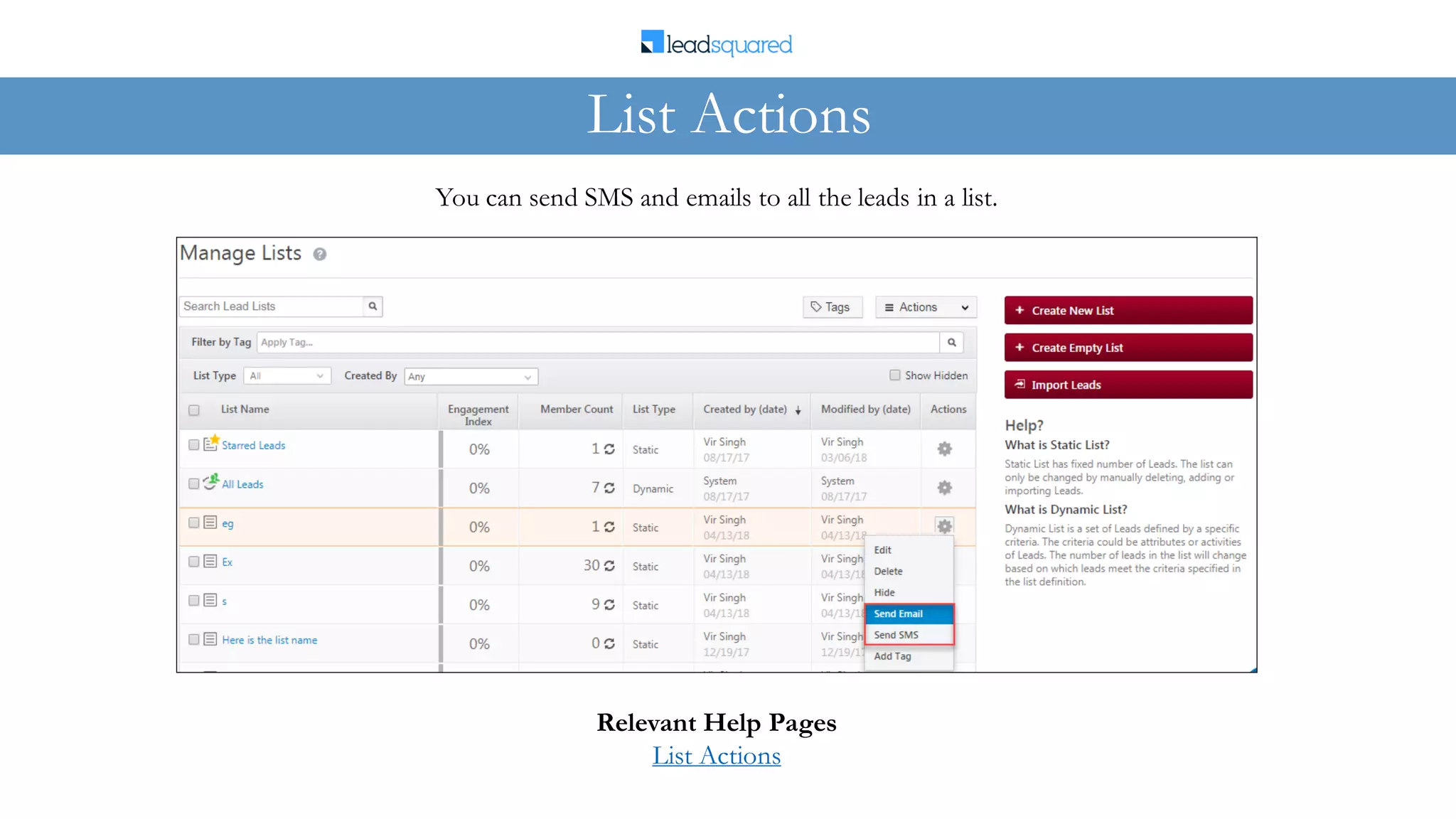Click the Search Lead Lists input field
The height and width of the screenshot is (819, 1456).
point(271,306)
